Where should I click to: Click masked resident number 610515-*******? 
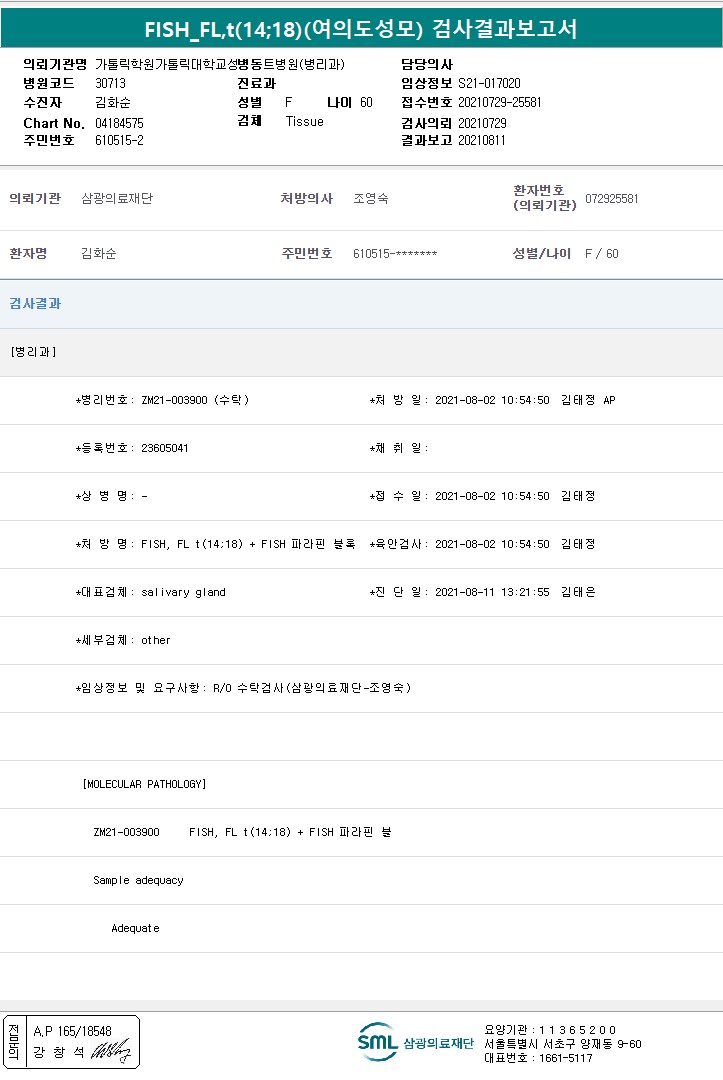point(394,254)
